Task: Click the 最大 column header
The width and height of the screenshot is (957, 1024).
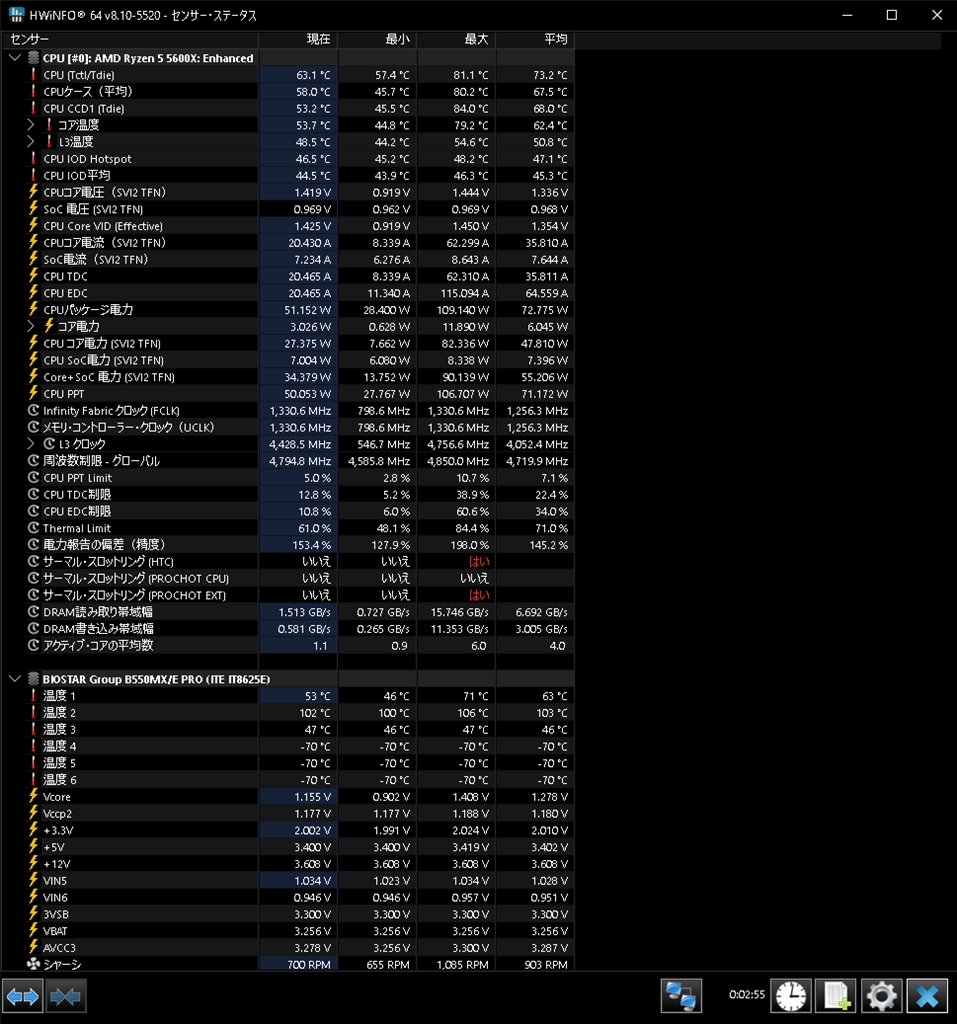Action: pos(456,39)
